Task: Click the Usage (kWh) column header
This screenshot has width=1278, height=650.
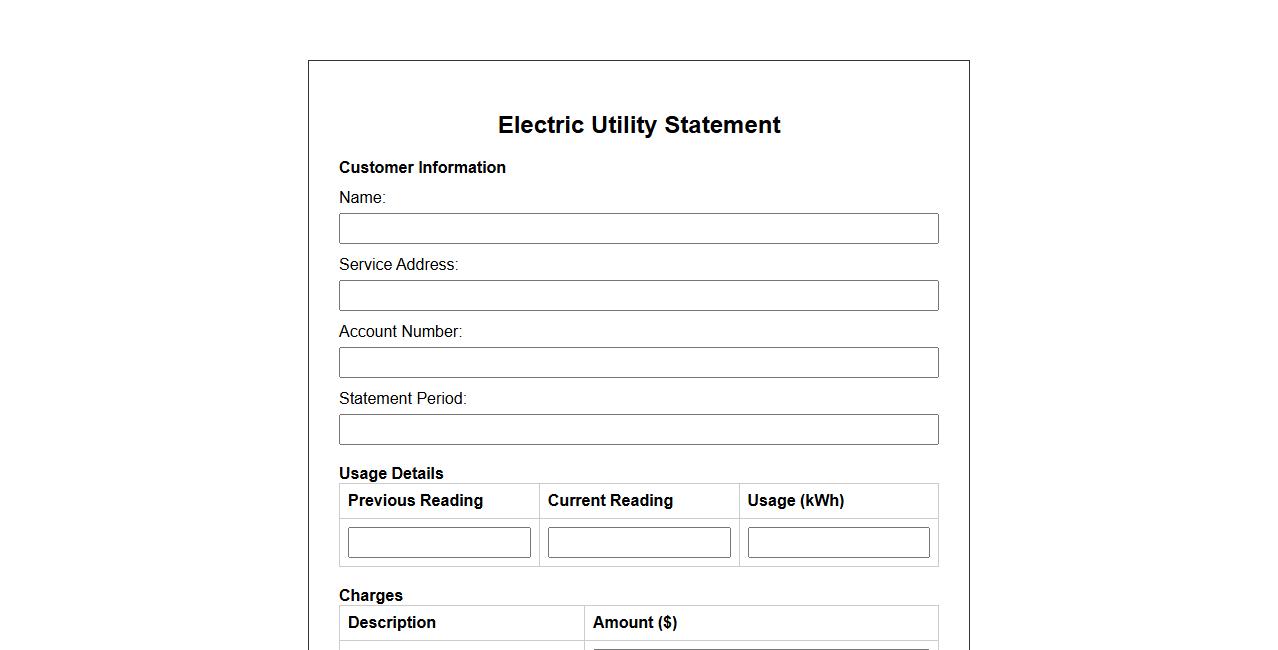Action: [x=795, y=501]
